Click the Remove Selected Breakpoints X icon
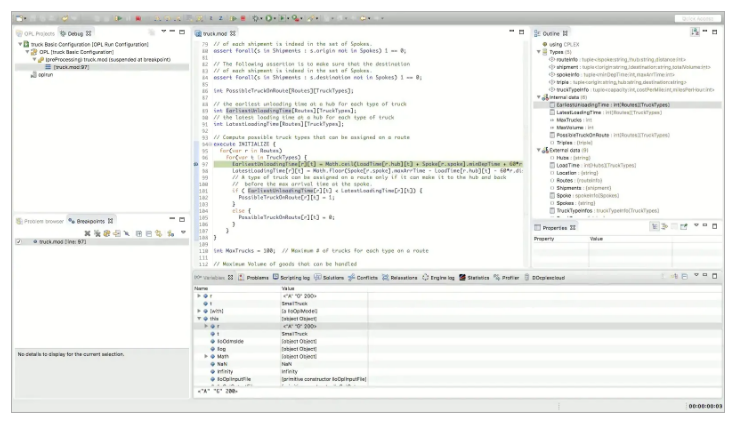 point(88,232)
